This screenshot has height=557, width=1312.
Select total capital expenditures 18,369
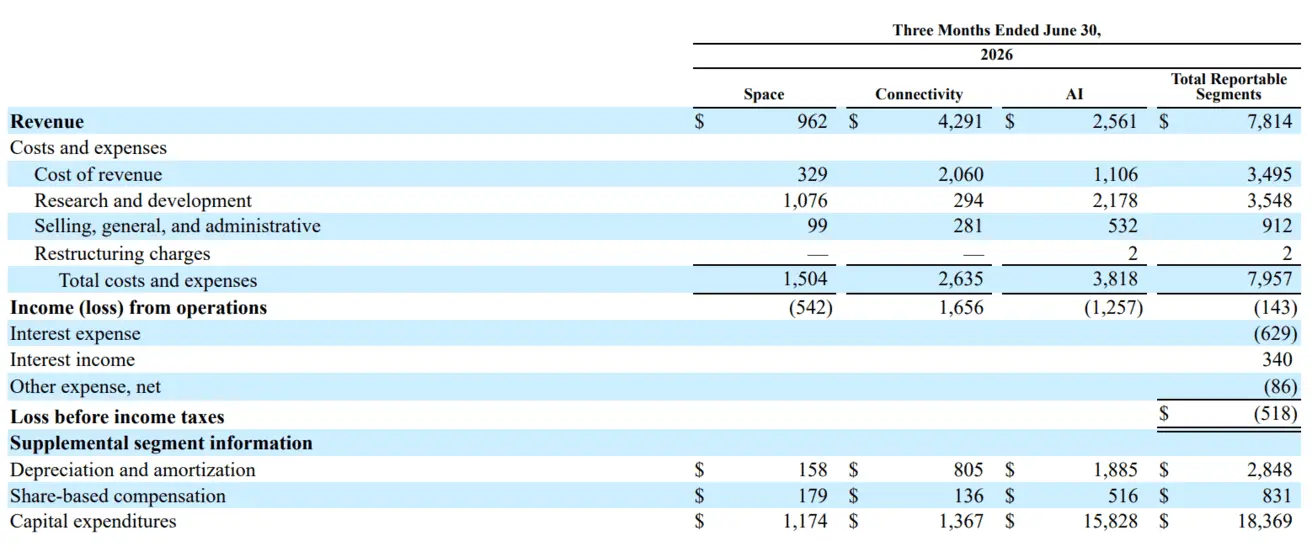point(1267,522)
